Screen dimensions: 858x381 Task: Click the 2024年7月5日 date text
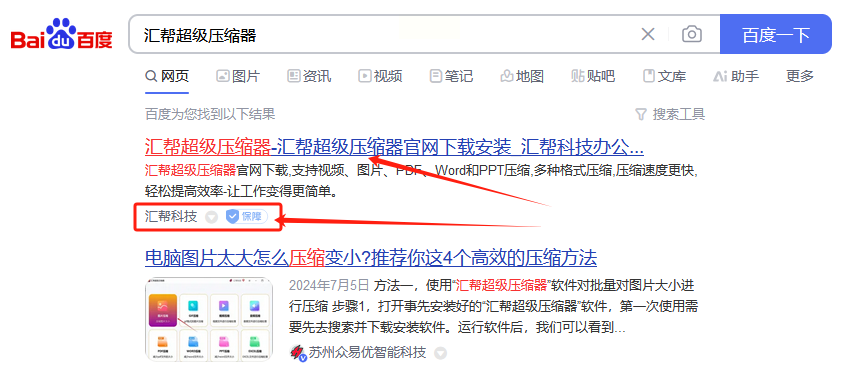click(x=329, y=286)
